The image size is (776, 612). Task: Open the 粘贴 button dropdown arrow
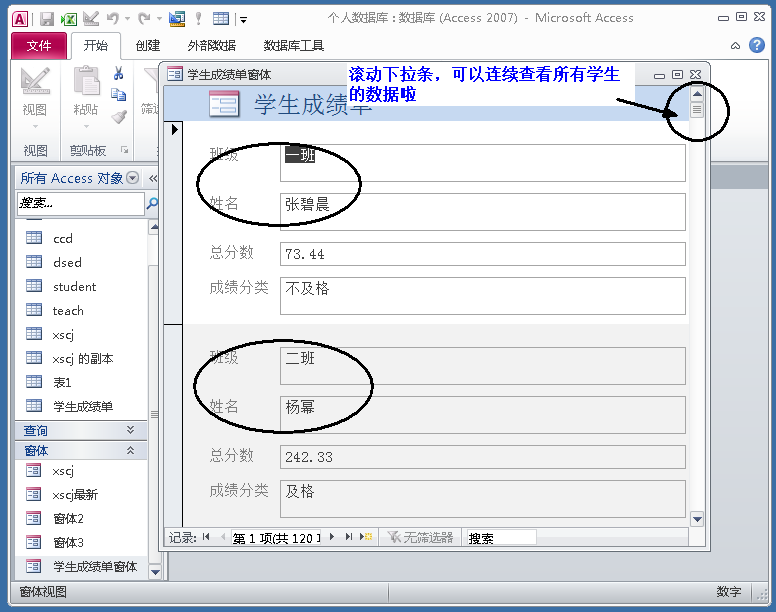click(86, 127)
